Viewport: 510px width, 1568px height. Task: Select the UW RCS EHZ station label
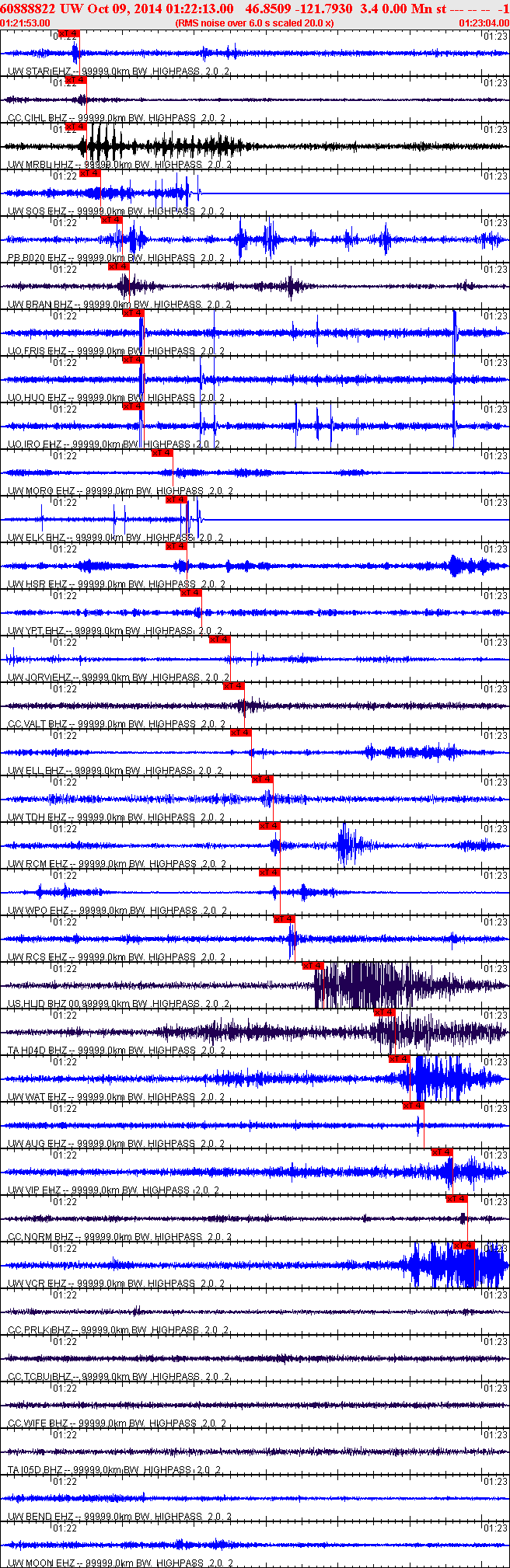[x=37, y=957]
